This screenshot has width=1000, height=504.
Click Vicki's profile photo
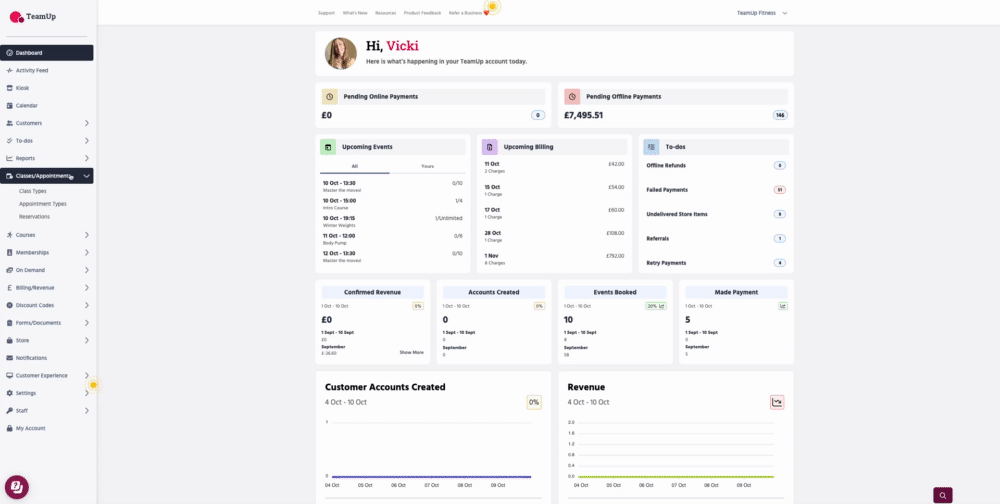pos(341,54)
